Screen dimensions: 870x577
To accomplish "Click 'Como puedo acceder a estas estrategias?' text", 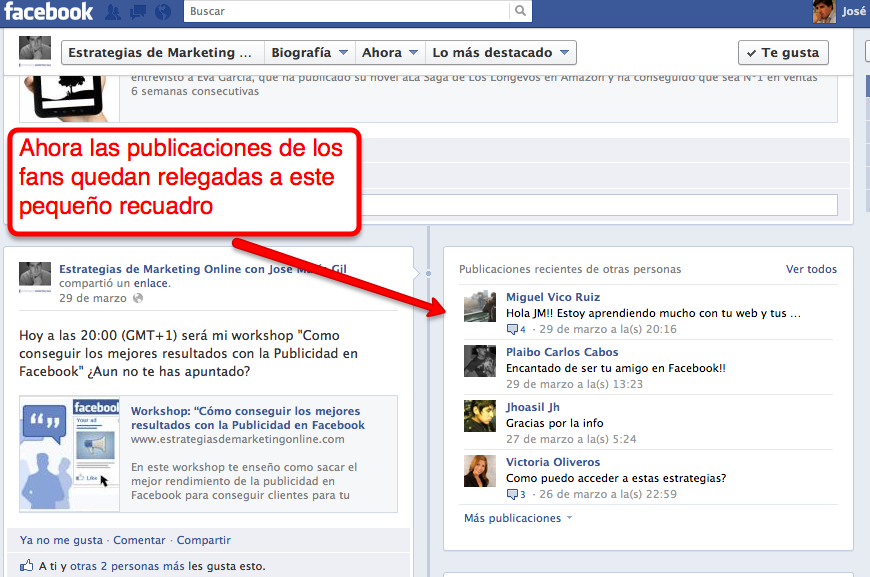I will tap(616, 478).
